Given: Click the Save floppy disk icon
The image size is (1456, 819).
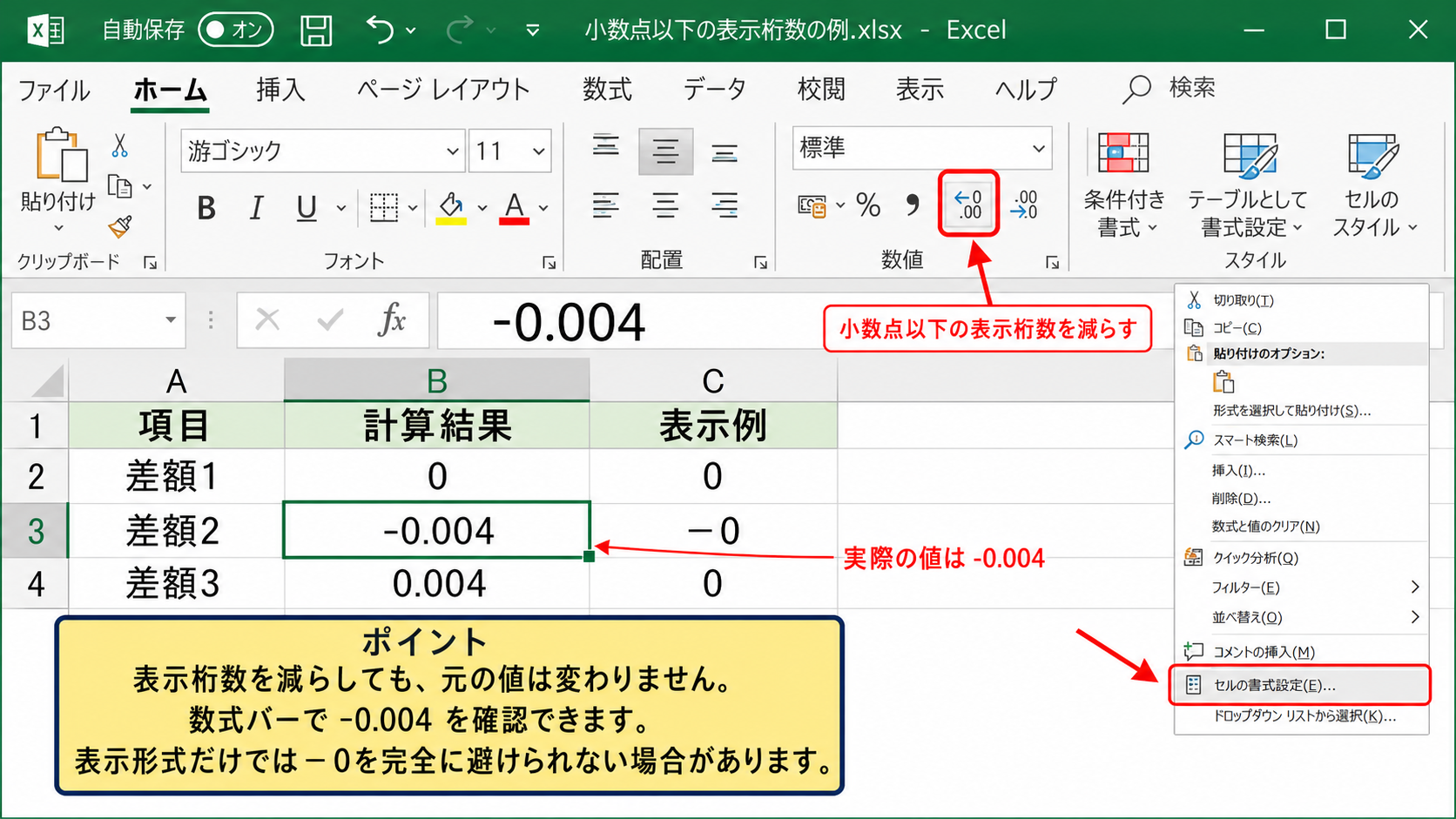Looking at the screenshot, I should pos(316,30).
